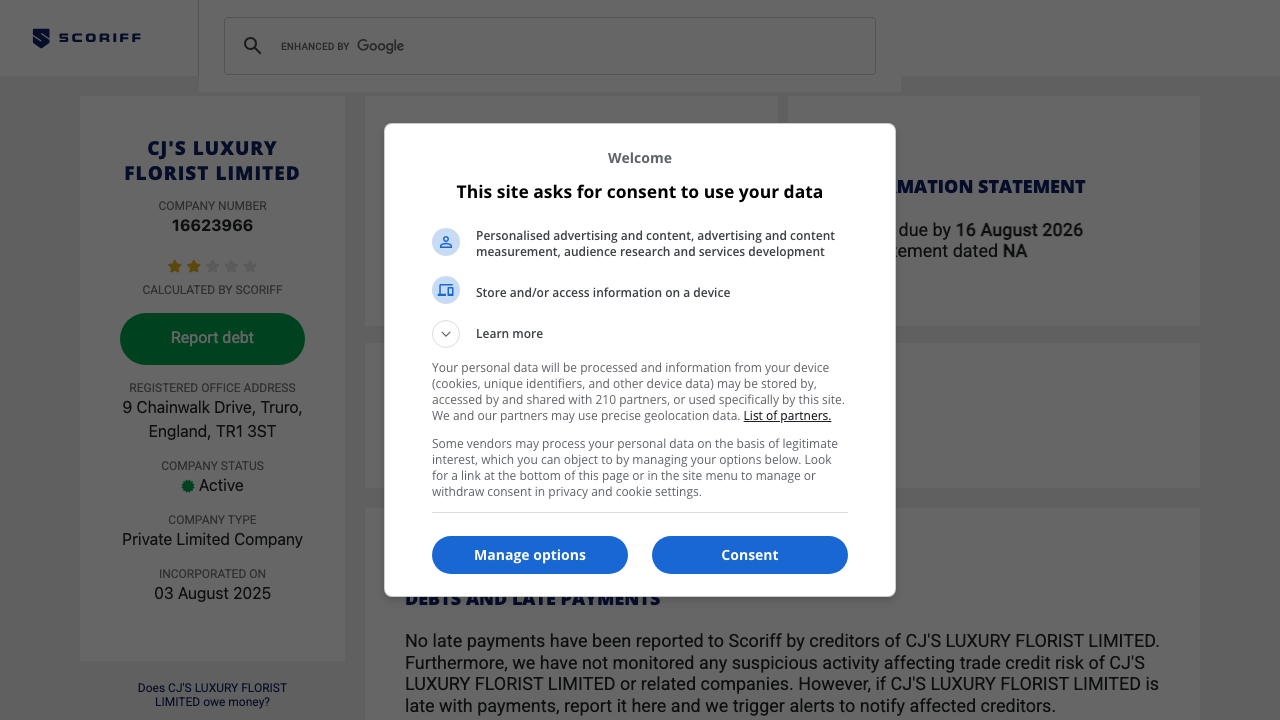
Task: Click the search magnifier icon
Action: click(253, 46)
